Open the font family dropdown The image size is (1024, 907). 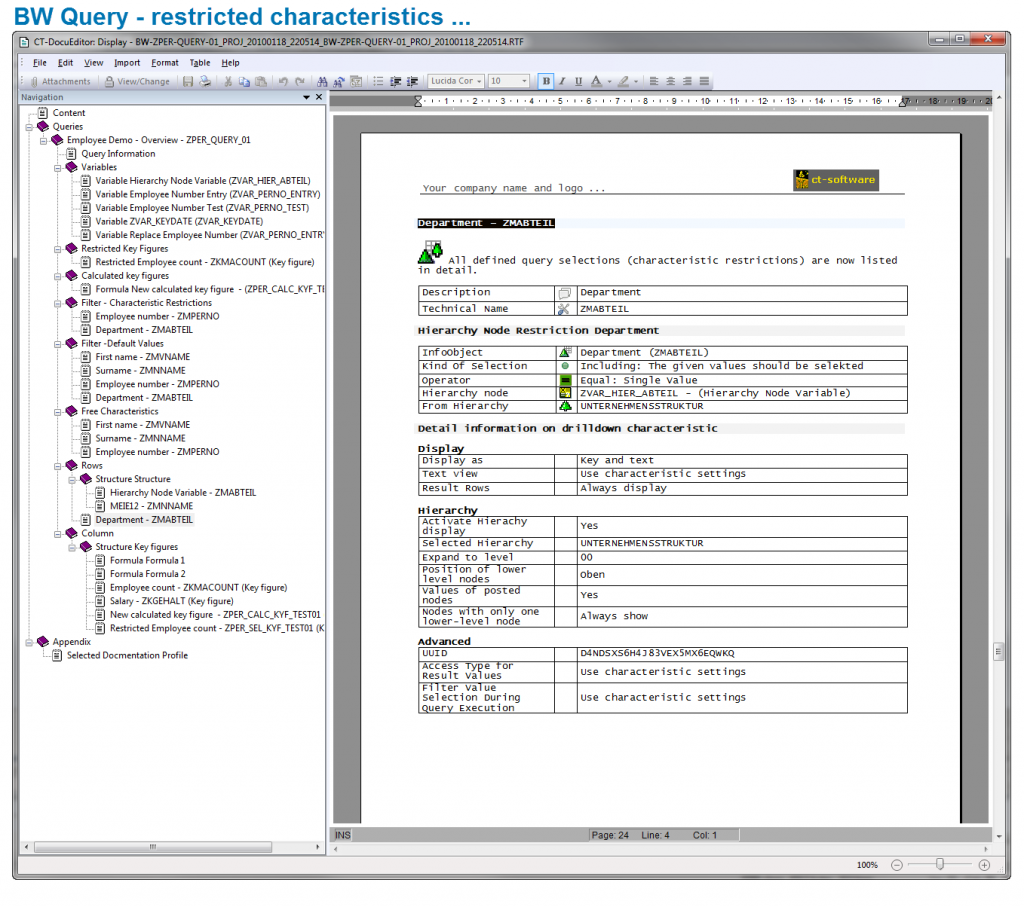point(478,82)
